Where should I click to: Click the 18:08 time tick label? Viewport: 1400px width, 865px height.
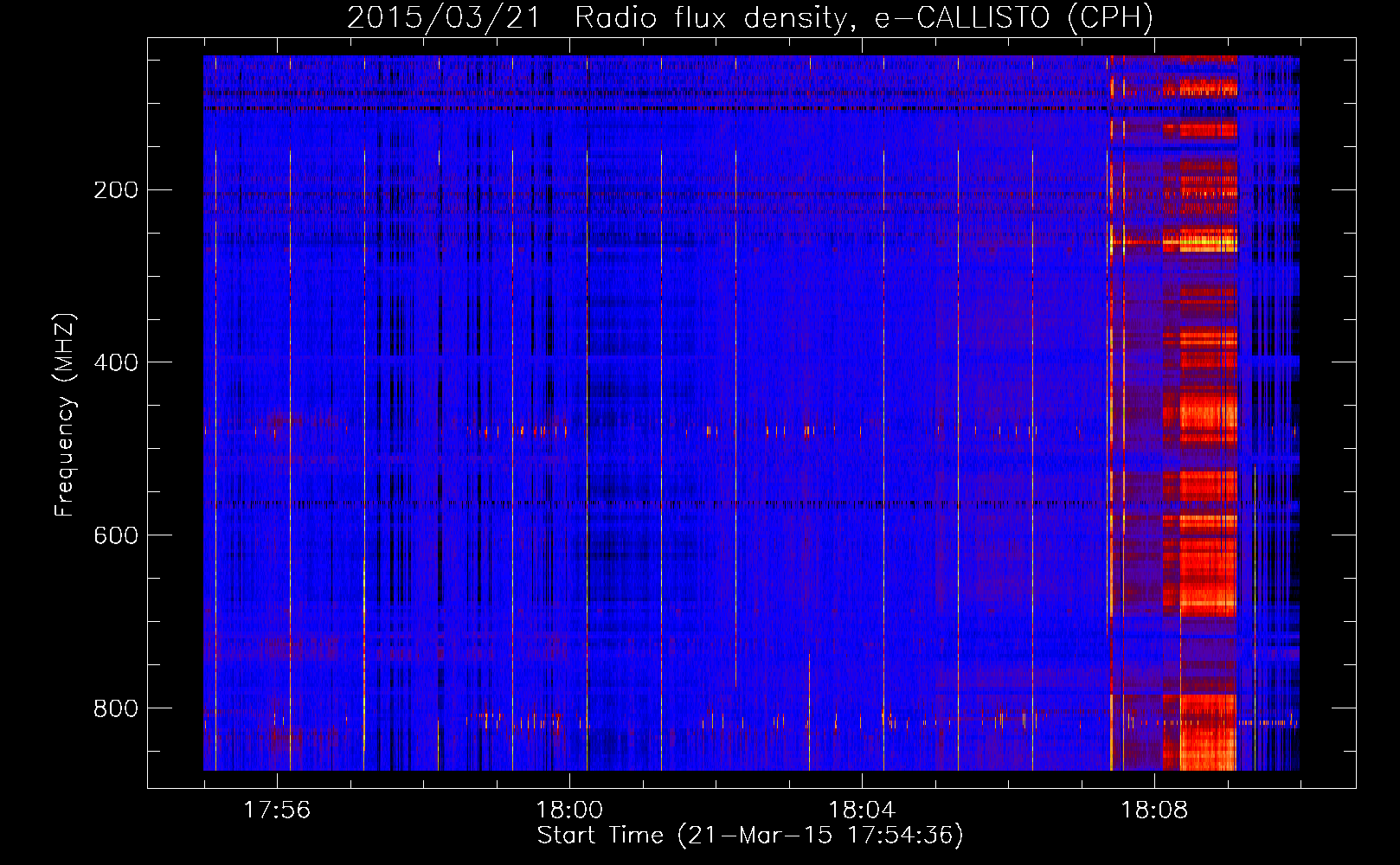pyautogui.click(x=1154, y=811)
